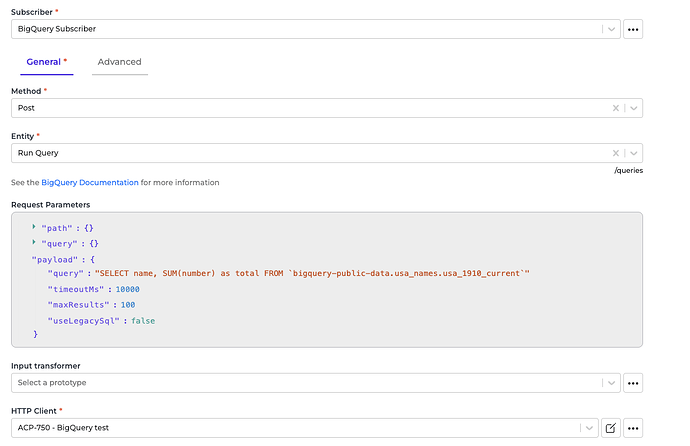The height and width of the screenshot is (446, 690).
Task: Open Input transformer more options
Action: point(633,383)
